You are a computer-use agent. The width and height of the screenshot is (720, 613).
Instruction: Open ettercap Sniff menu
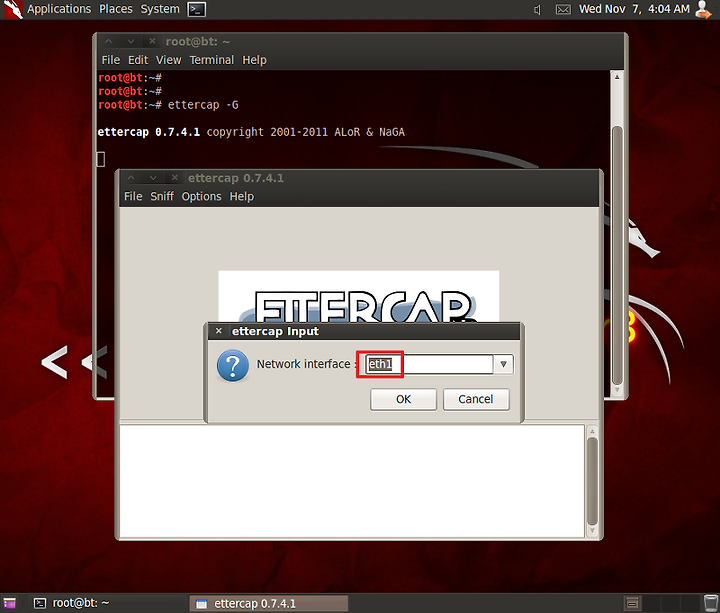click(162, 197)
